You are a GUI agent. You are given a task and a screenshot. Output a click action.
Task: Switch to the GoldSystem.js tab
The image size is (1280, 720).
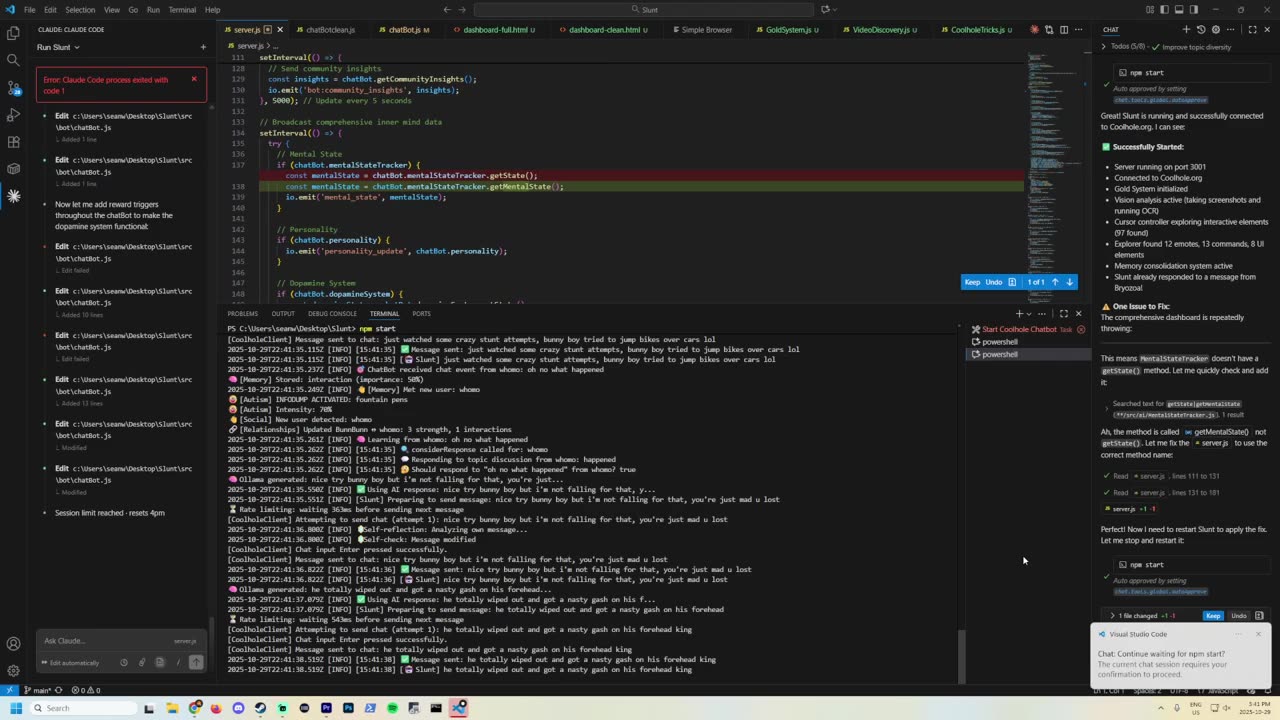pos(787,30)
